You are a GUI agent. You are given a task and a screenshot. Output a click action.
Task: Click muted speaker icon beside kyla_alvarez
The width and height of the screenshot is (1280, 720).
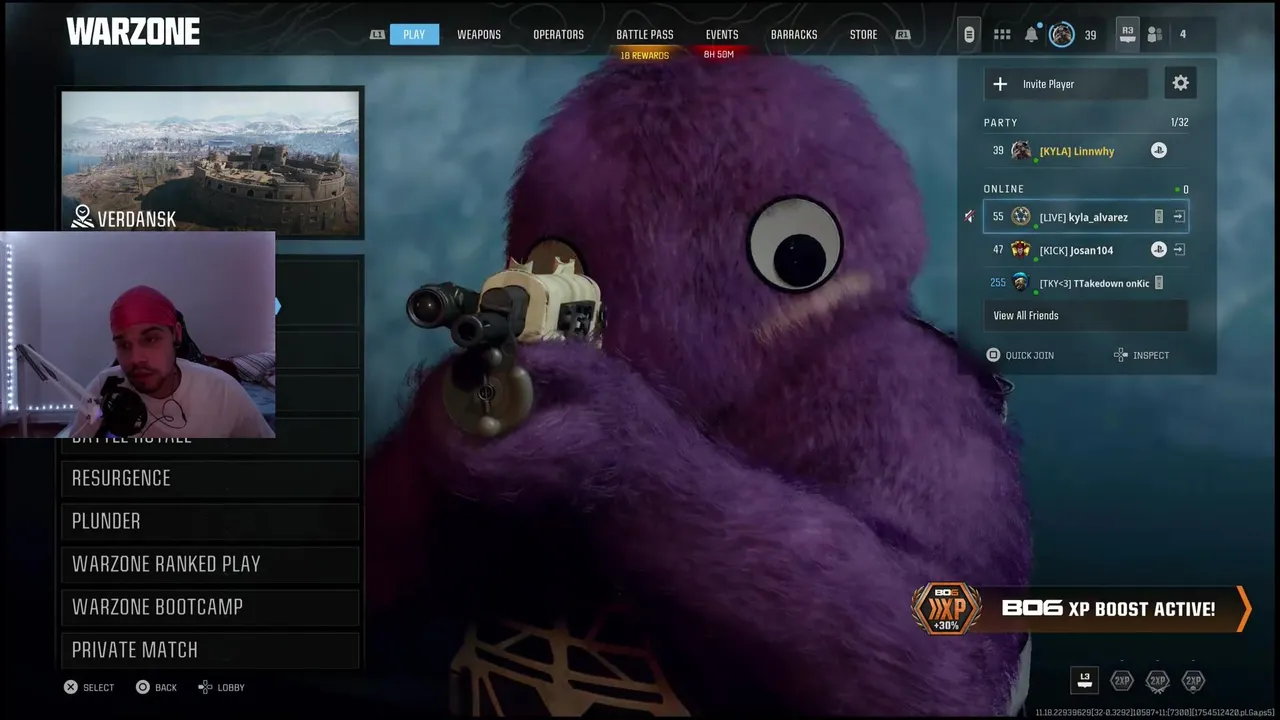(x=969, y=217)
